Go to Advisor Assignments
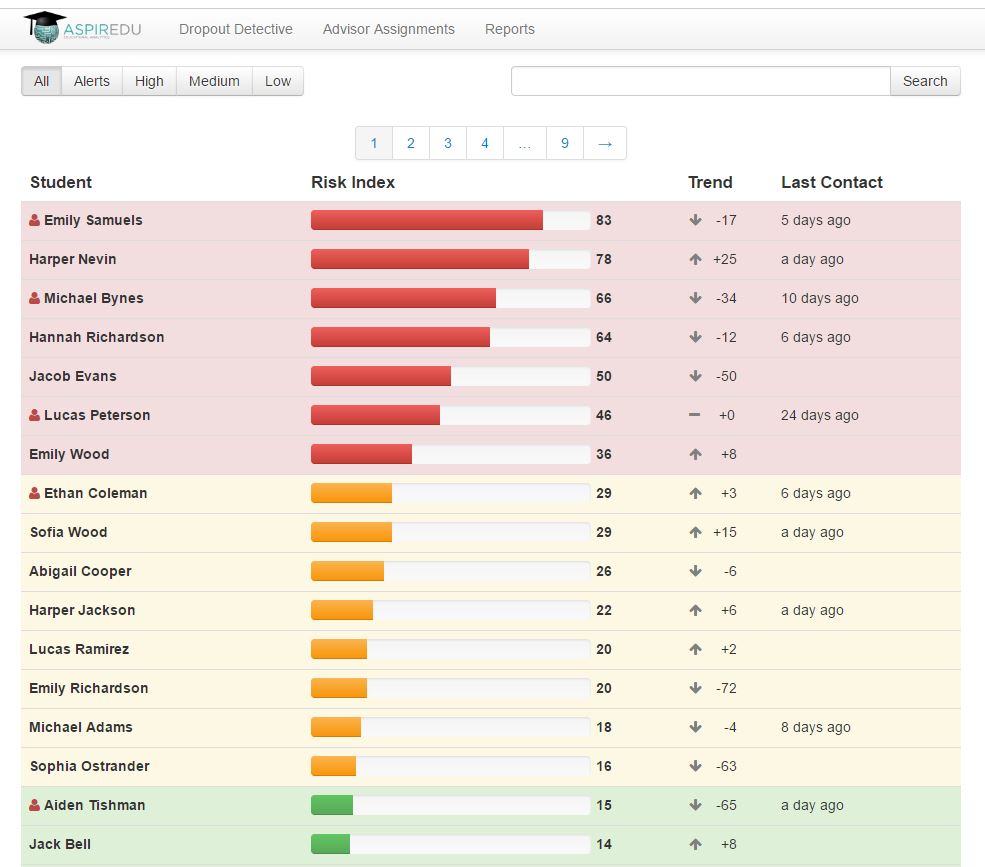 point(388,29)
